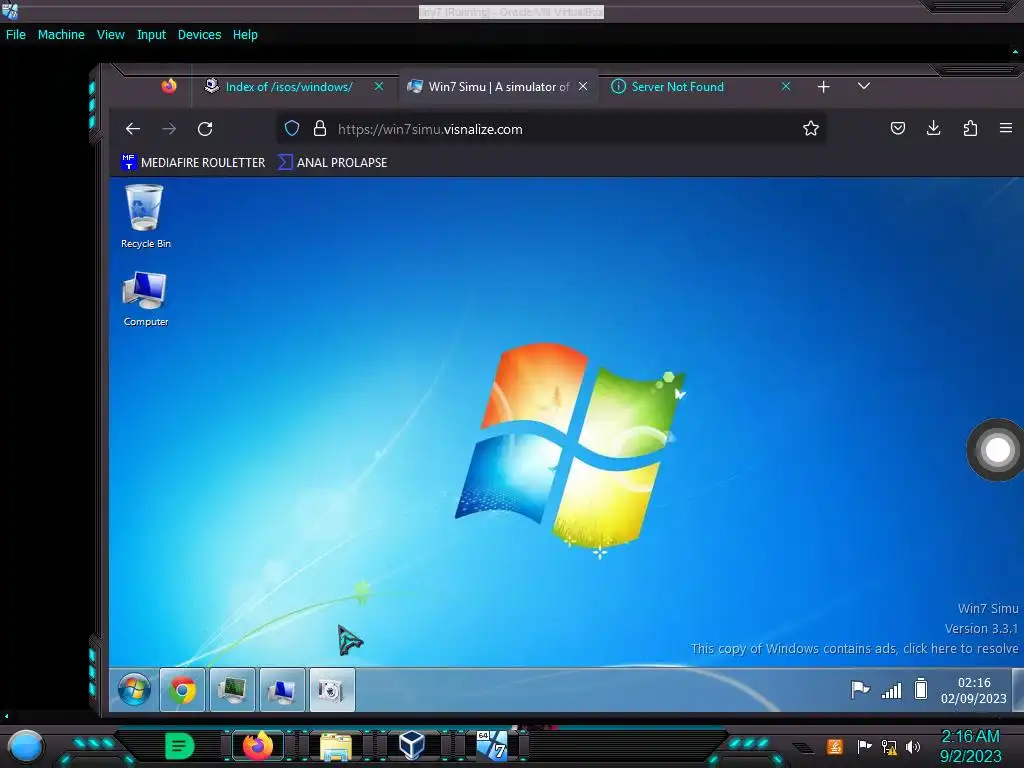Open the VirtualBox Machine menu

(61, 35)
